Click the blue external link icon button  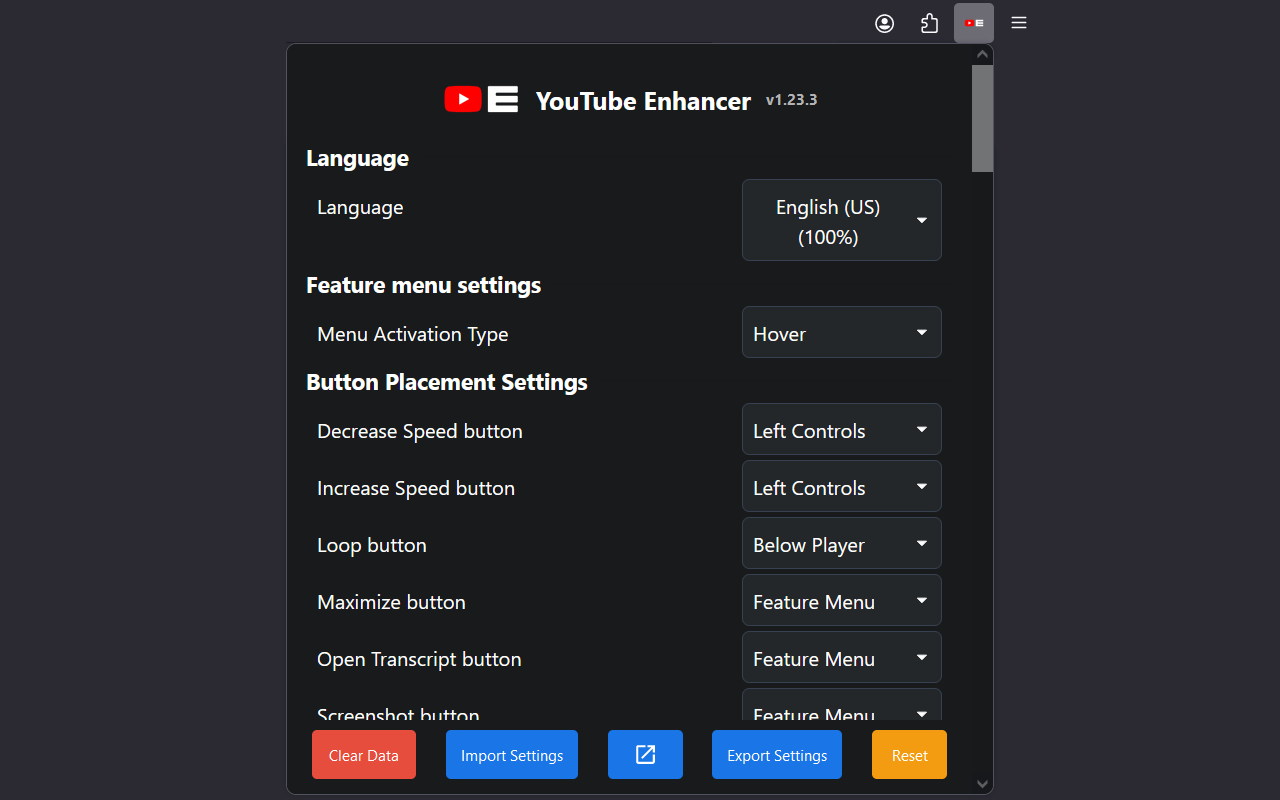645,754
